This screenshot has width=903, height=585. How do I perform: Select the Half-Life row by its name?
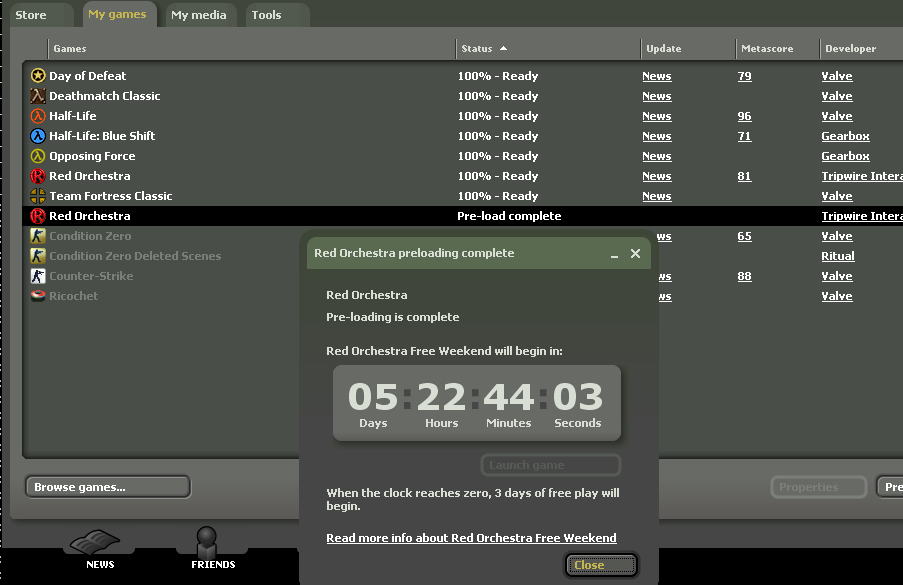(73, 116)
